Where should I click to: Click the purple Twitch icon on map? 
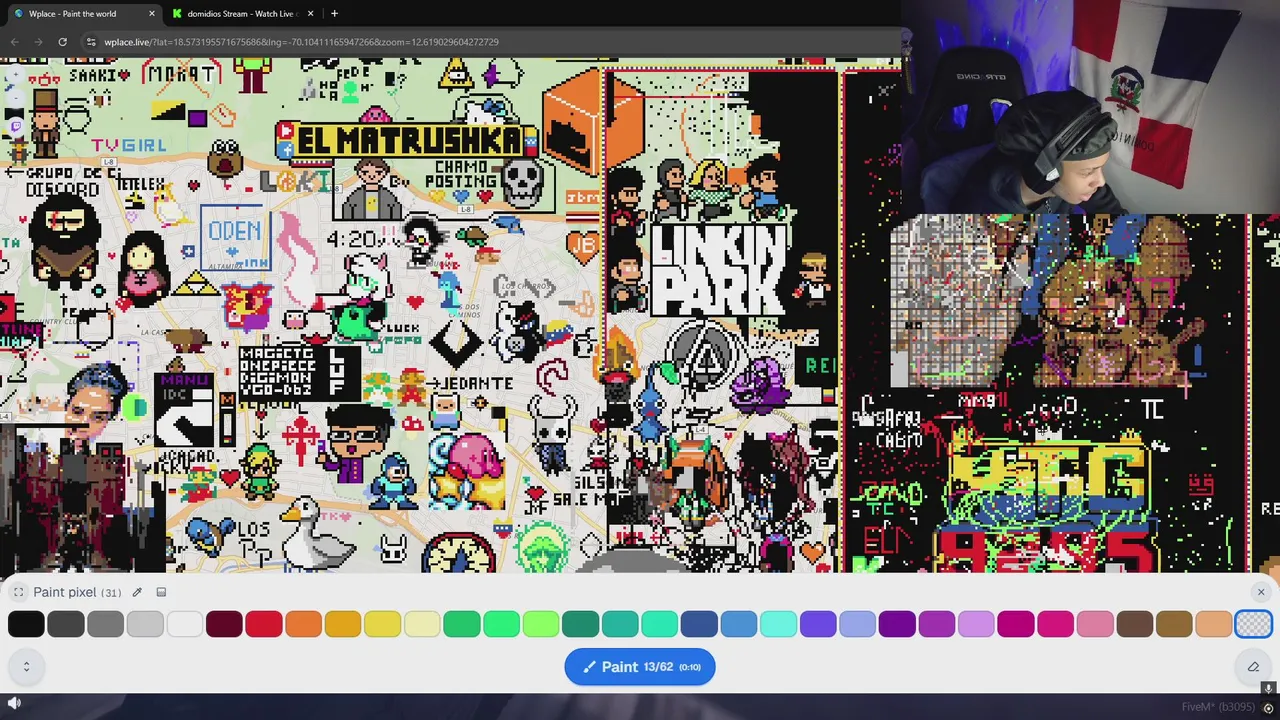(16, 127)
